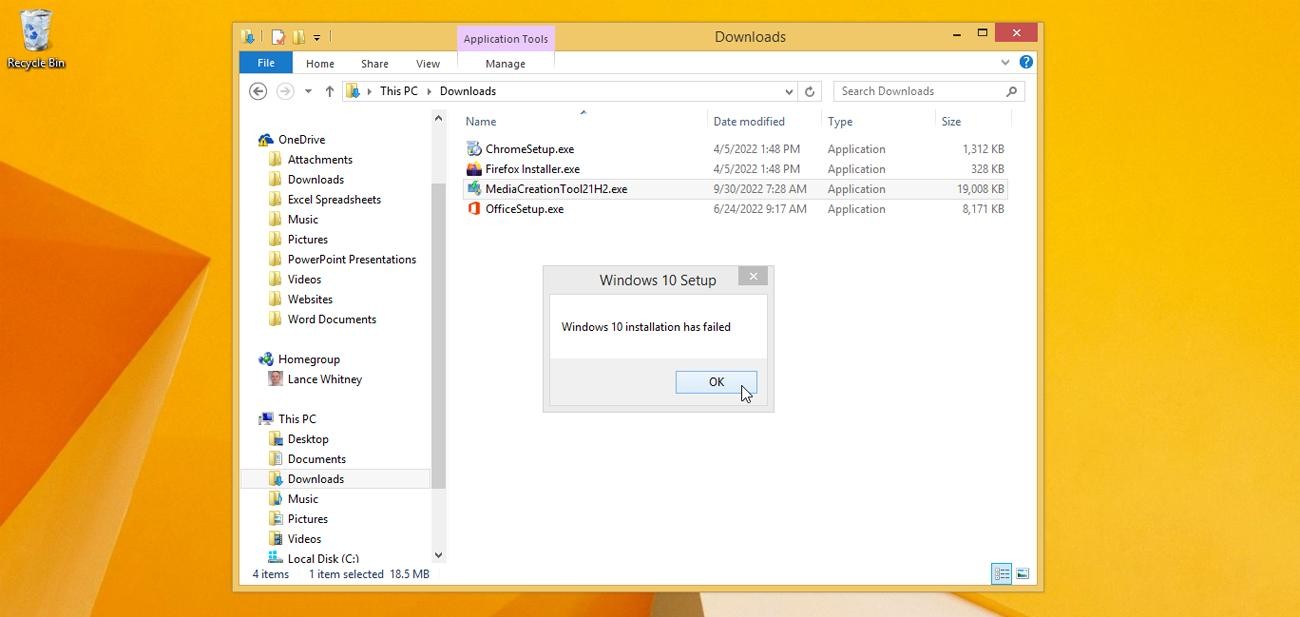
Task: Click OK in Windows 10 Setup dialog
Action: (x=716, y=382)
